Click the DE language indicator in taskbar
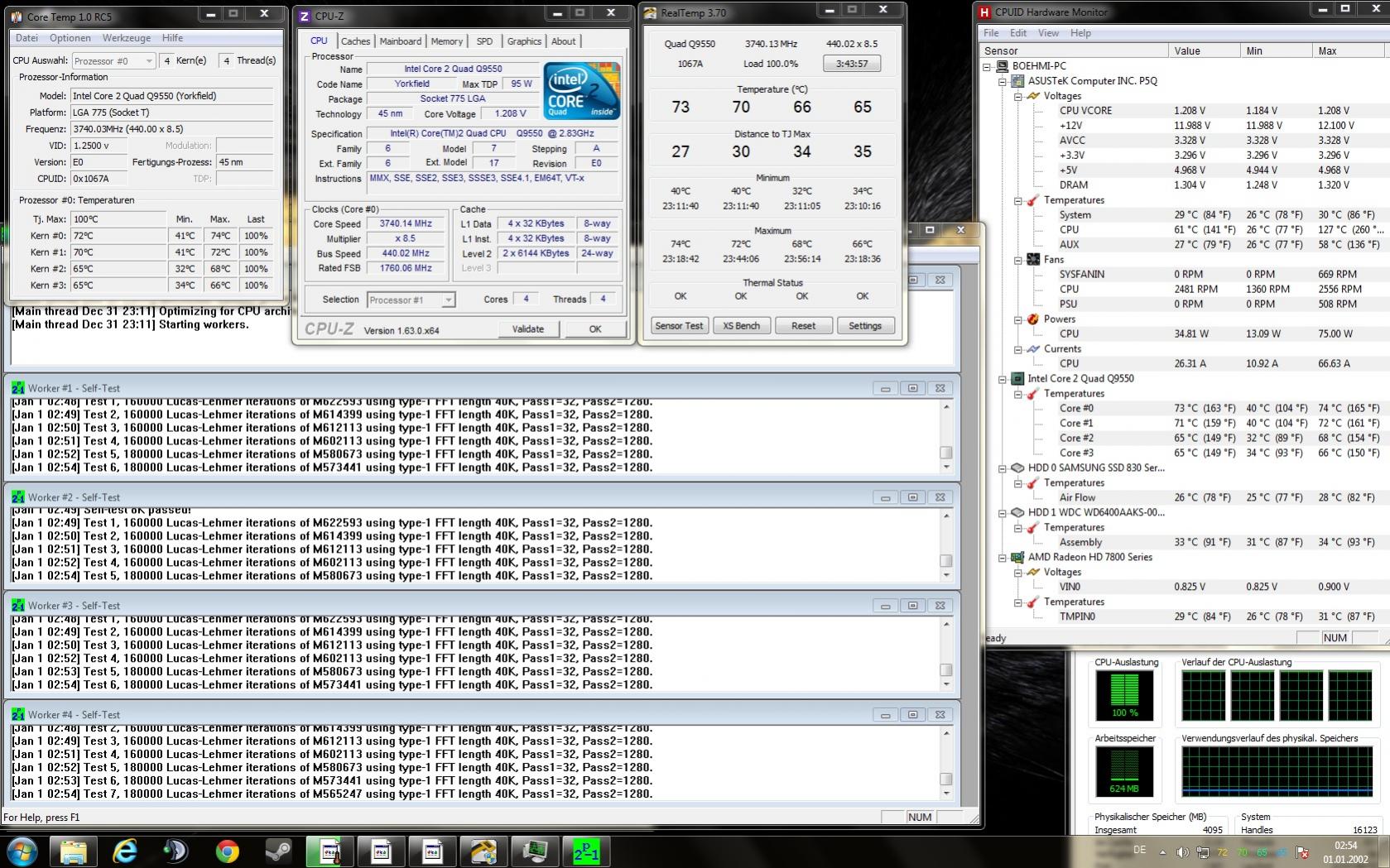 (x=1139, y=850)
